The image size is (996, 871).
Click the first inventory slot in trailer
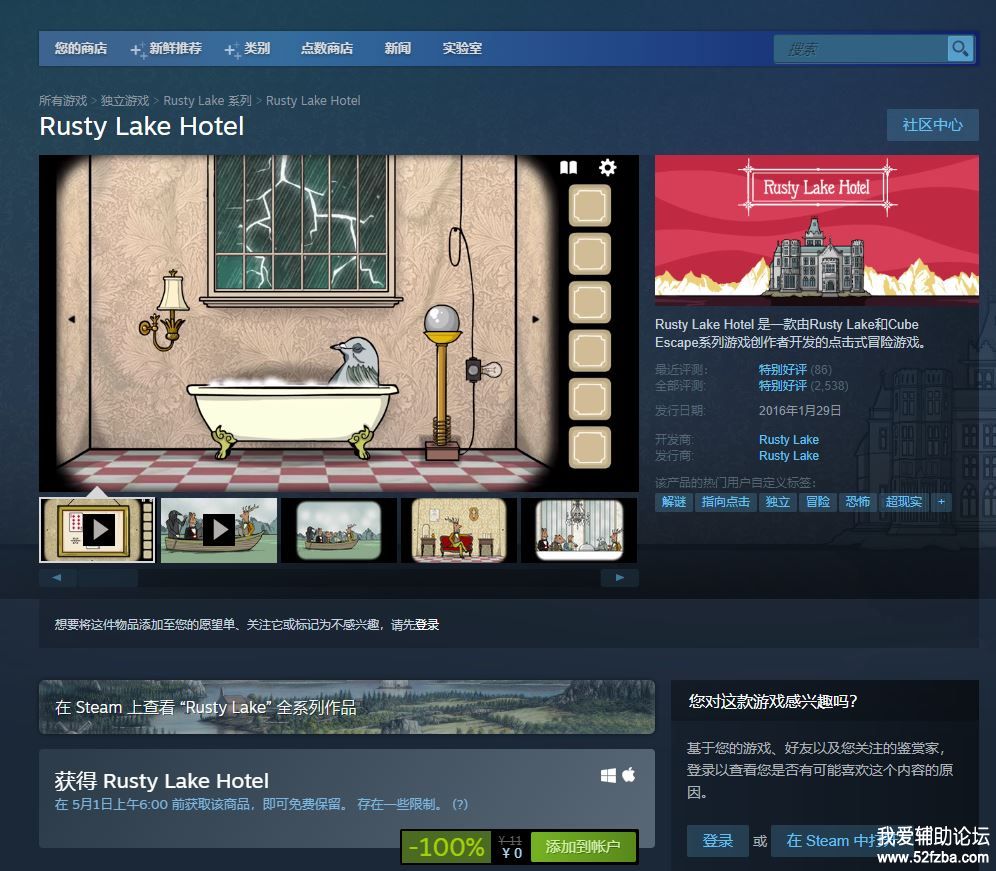click(x=589, y=205)
